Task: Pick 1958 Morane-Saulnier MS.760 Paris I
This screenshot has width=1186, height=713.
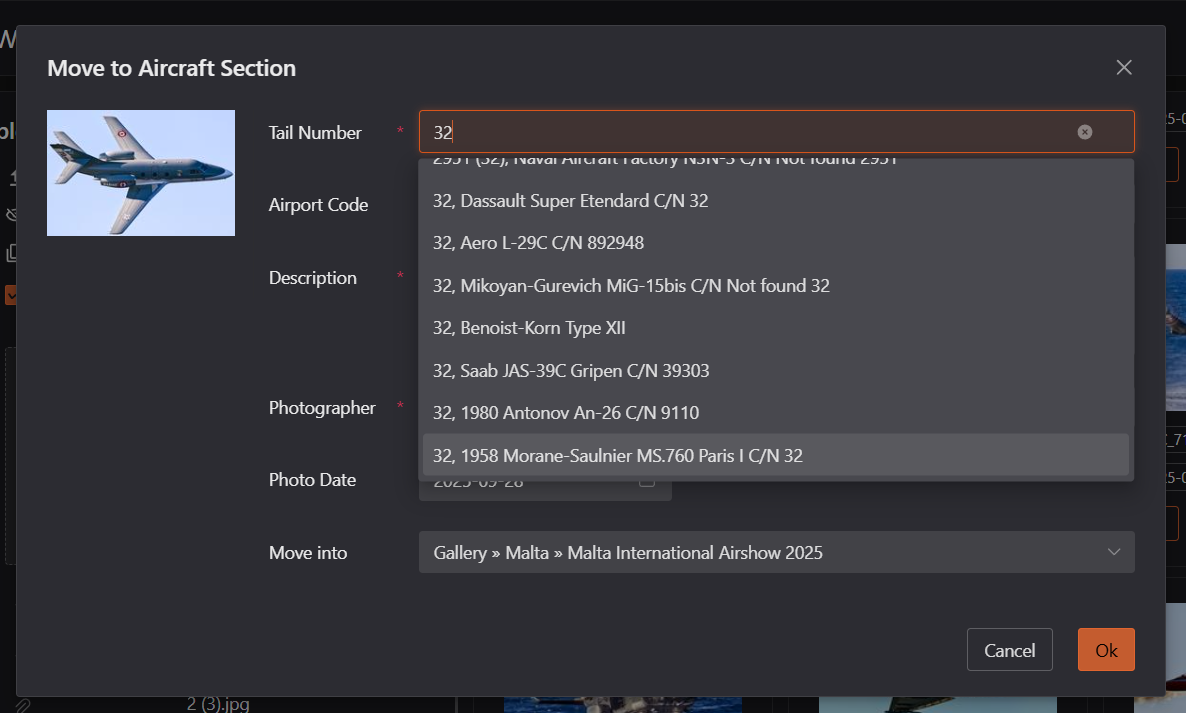Action: pyautogui.click(x=617, y=456)
